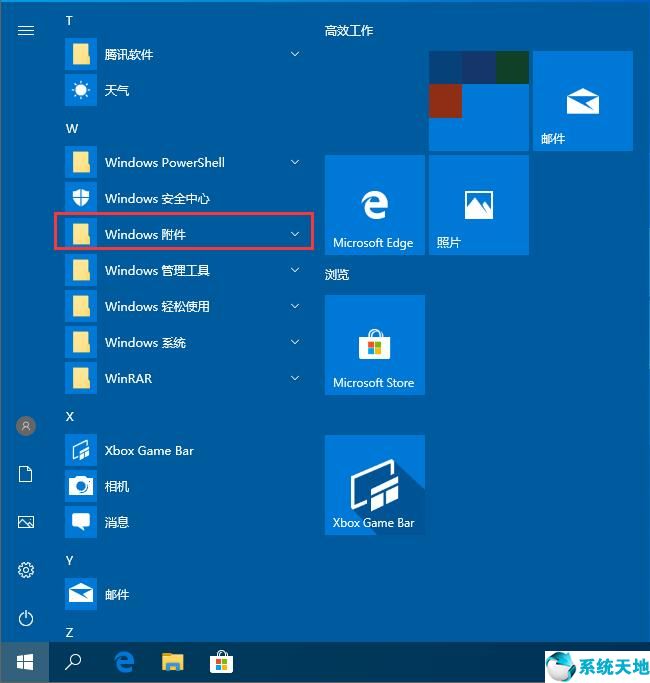Click the Power button in the sidebar

pyautogui.click(x=26, y=619)
